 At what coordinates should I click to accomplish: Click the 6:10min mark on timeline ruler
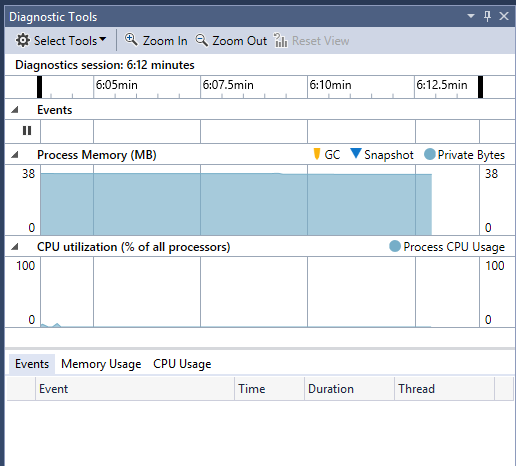pos(330,85)
